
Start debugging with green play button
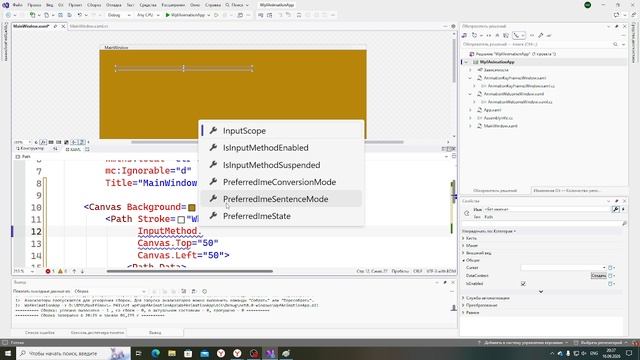click(x=167, y=15)
